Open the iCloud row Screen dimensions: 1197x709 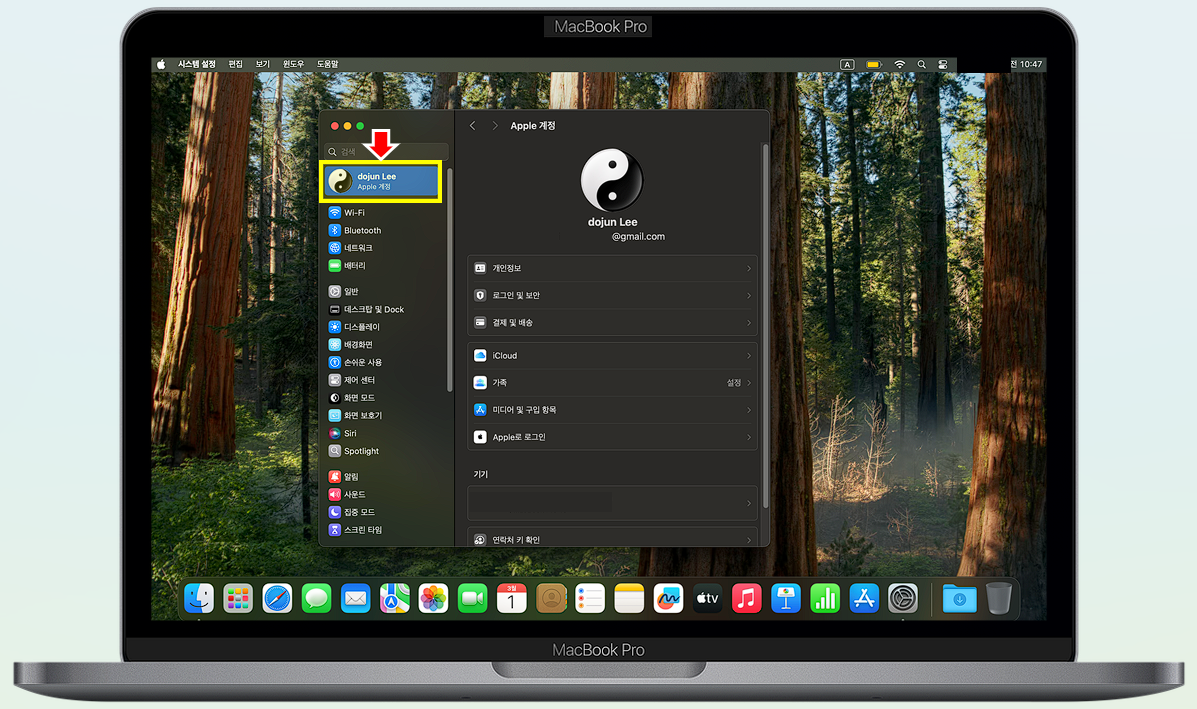point(612,356)
